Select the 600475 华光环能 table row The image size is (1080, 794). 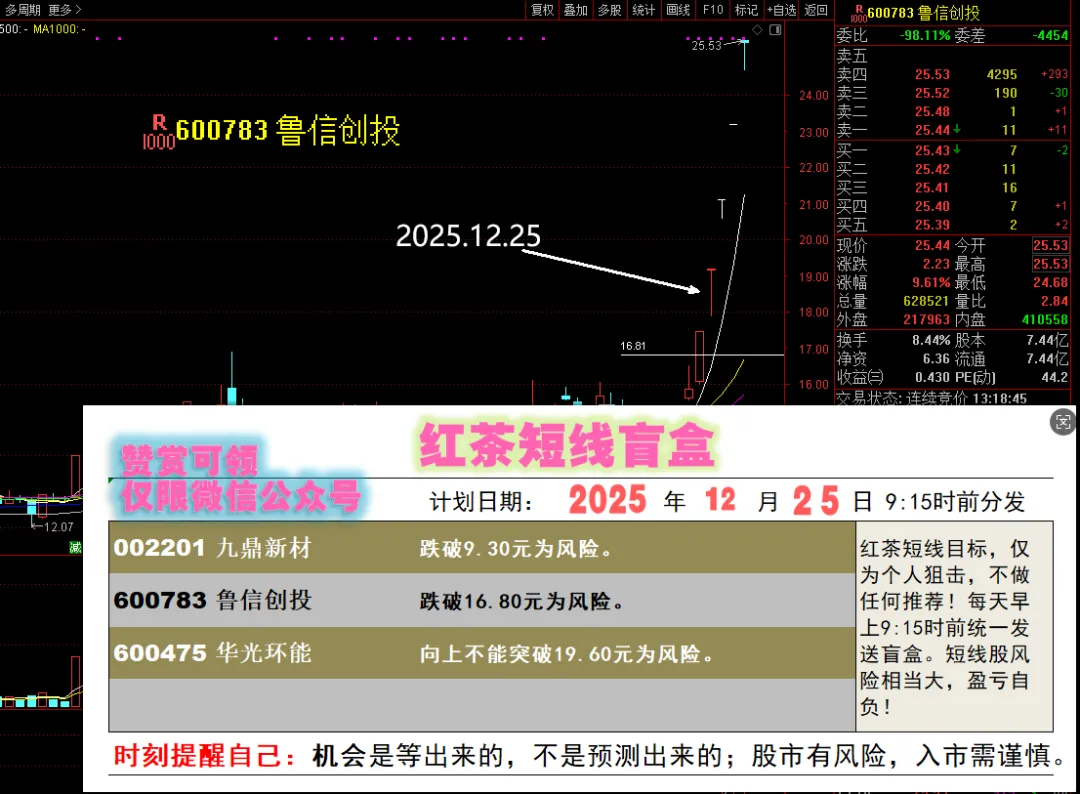click(x=481, y=653)
